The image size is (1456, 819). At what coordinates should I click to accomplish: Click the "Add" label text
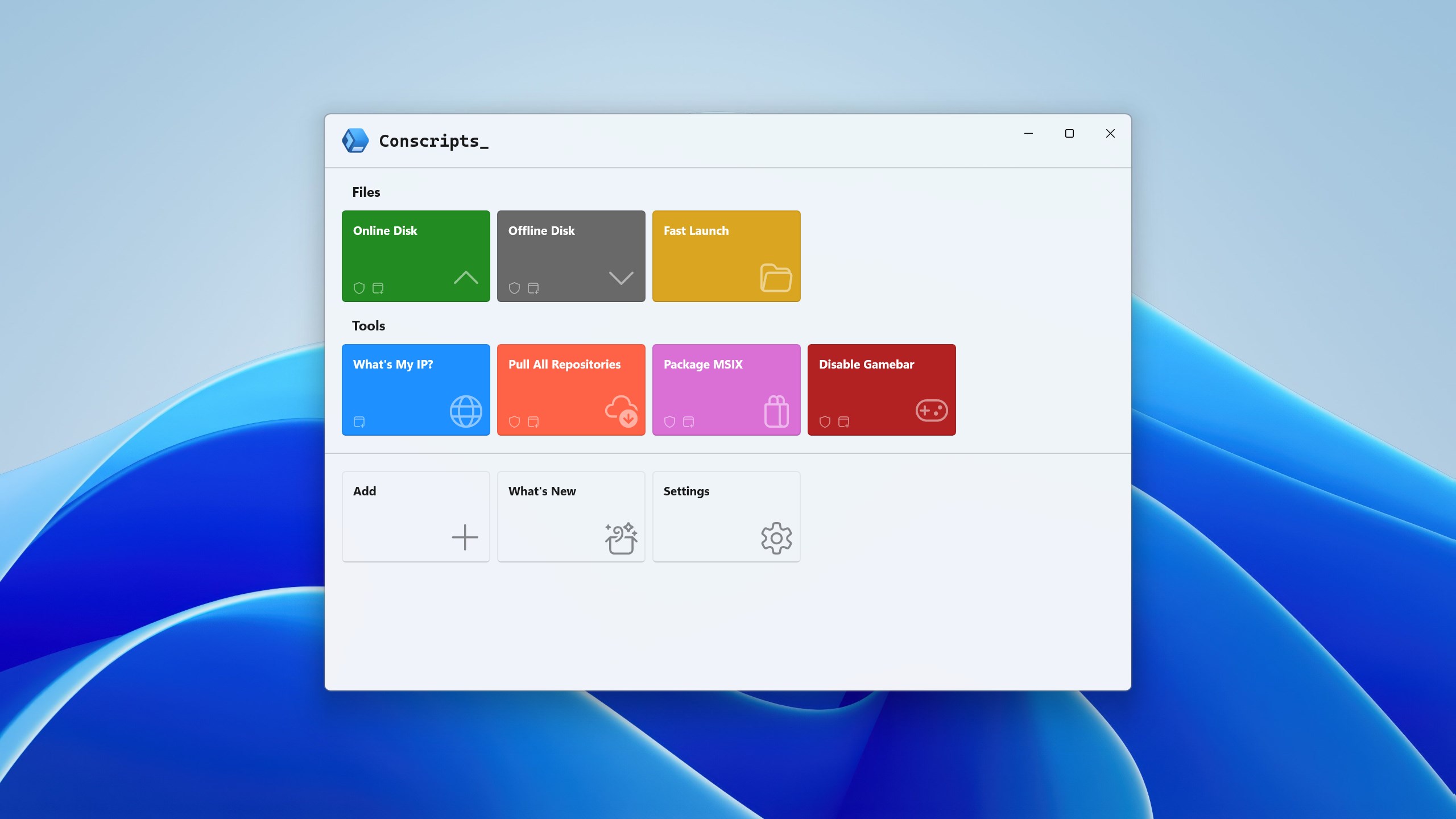click(x=365, y=491)
